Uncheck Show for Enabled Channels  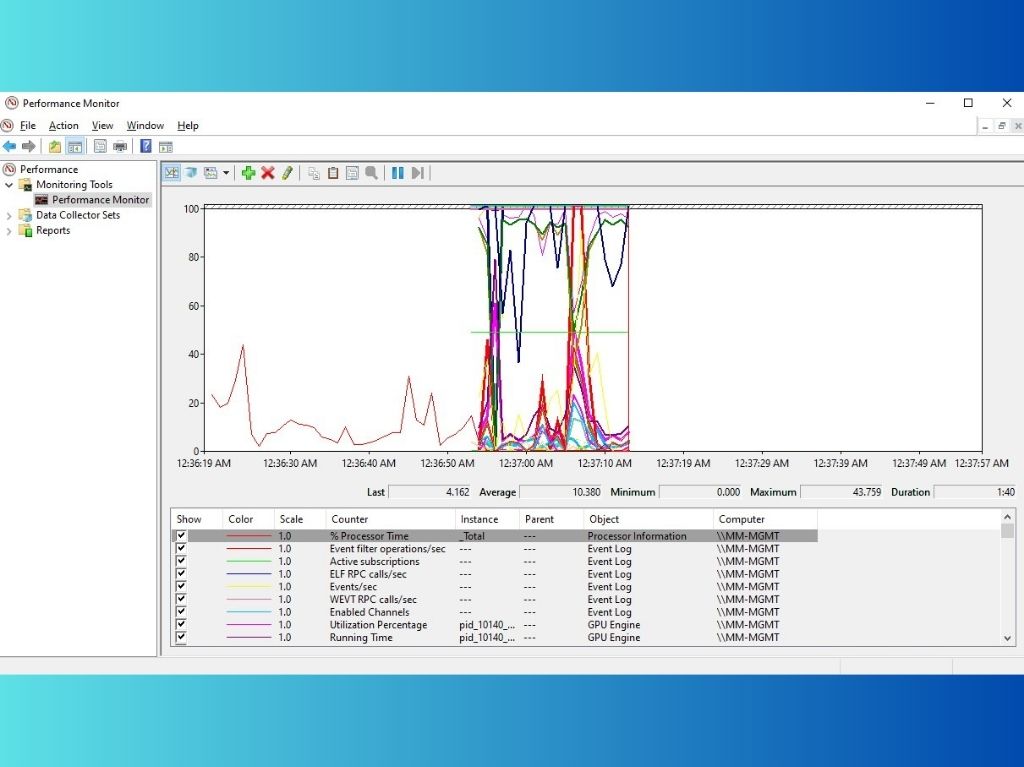[181, 612]
